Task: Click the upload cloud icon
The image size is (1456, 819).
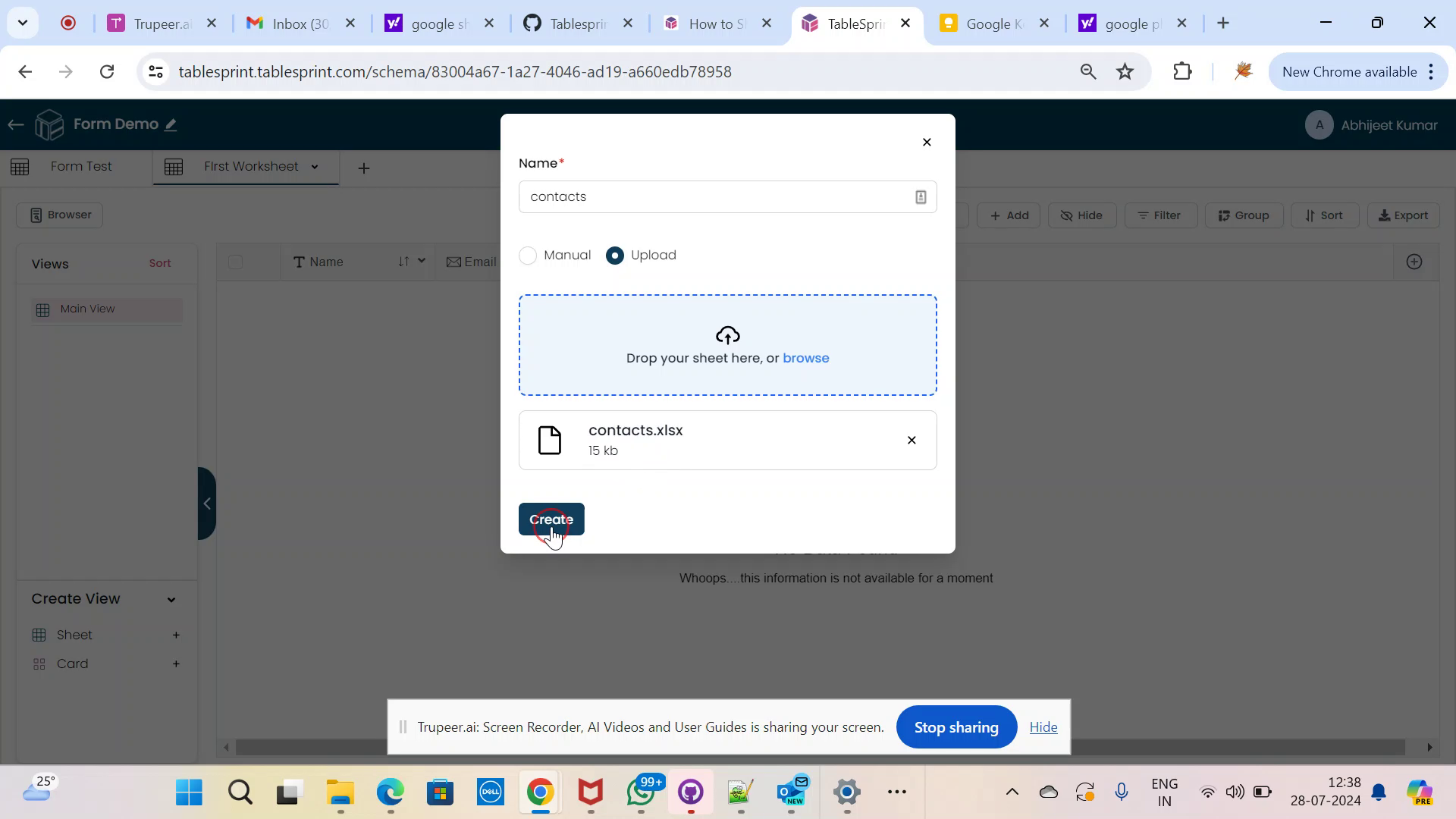Action: pos(728,336)
